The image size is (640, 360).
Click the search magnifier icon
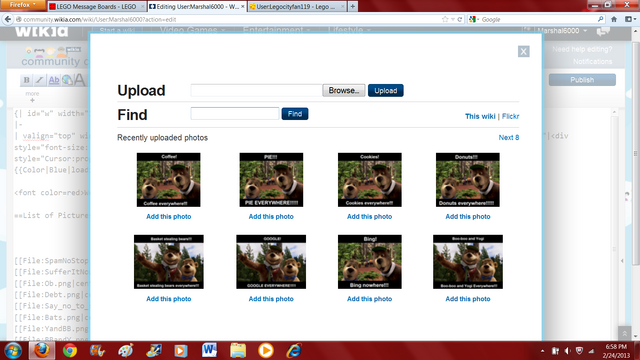(x=600, y=19)
